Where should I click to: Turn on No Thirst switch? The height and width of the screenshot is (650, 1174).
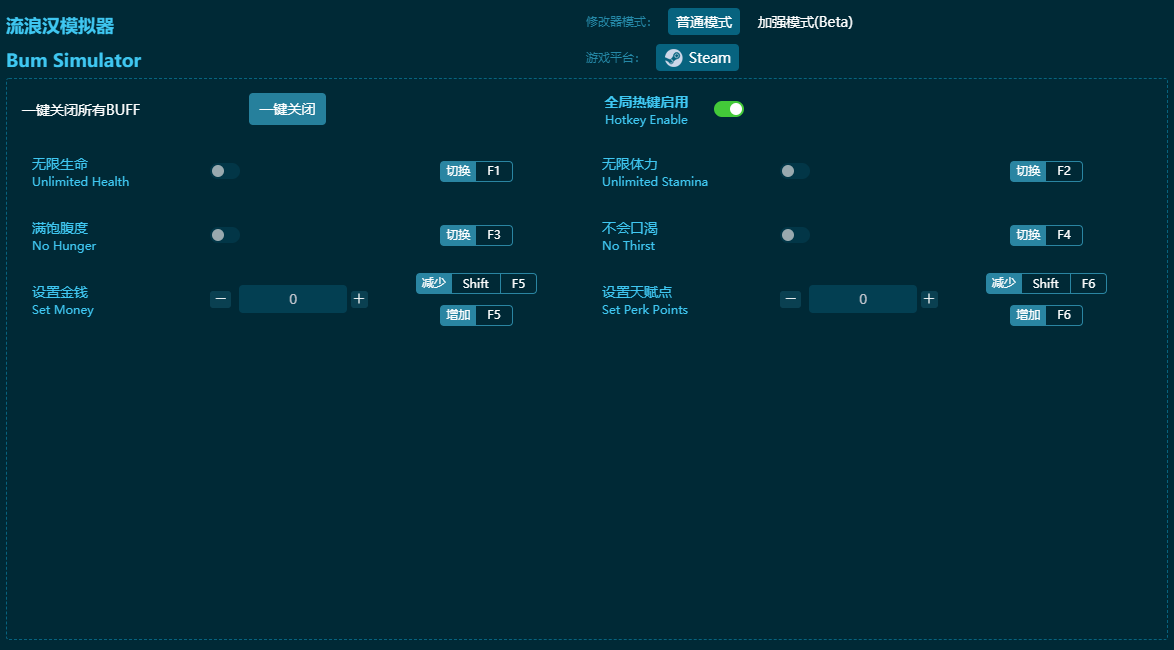[x=794, y=235]
